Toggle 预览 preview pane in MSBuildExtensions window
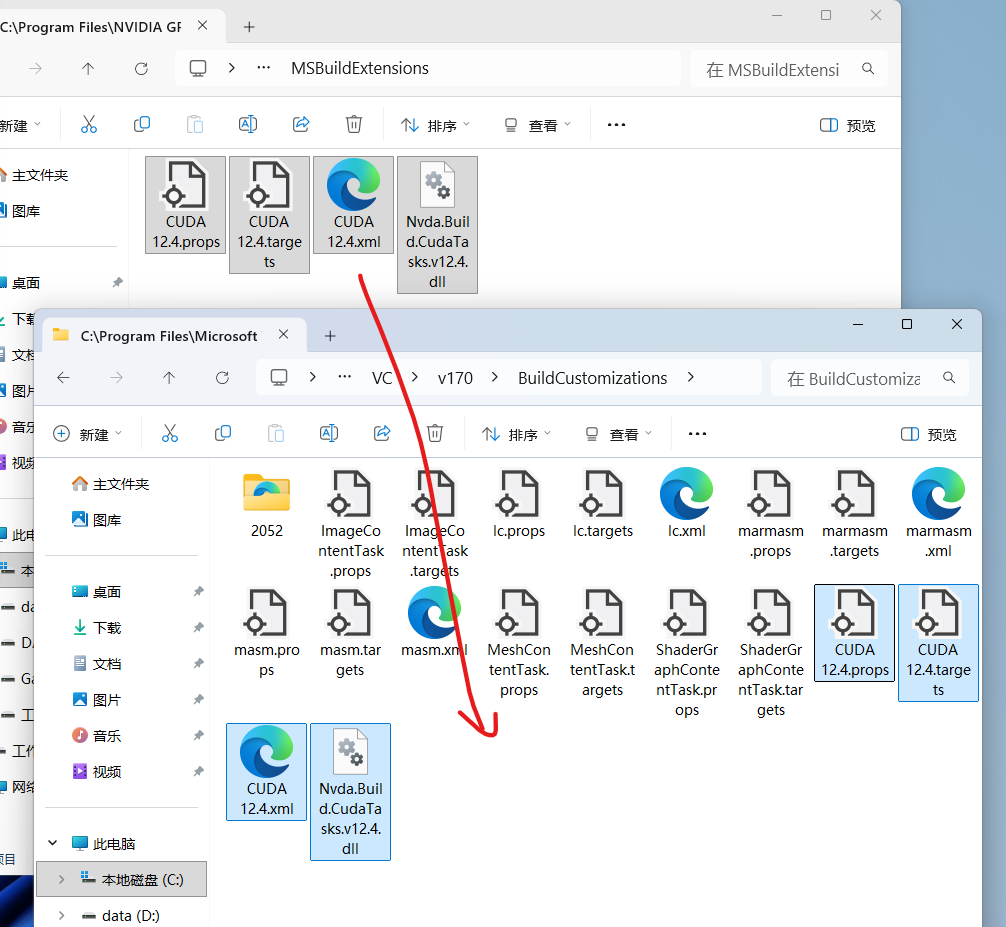 848,125
